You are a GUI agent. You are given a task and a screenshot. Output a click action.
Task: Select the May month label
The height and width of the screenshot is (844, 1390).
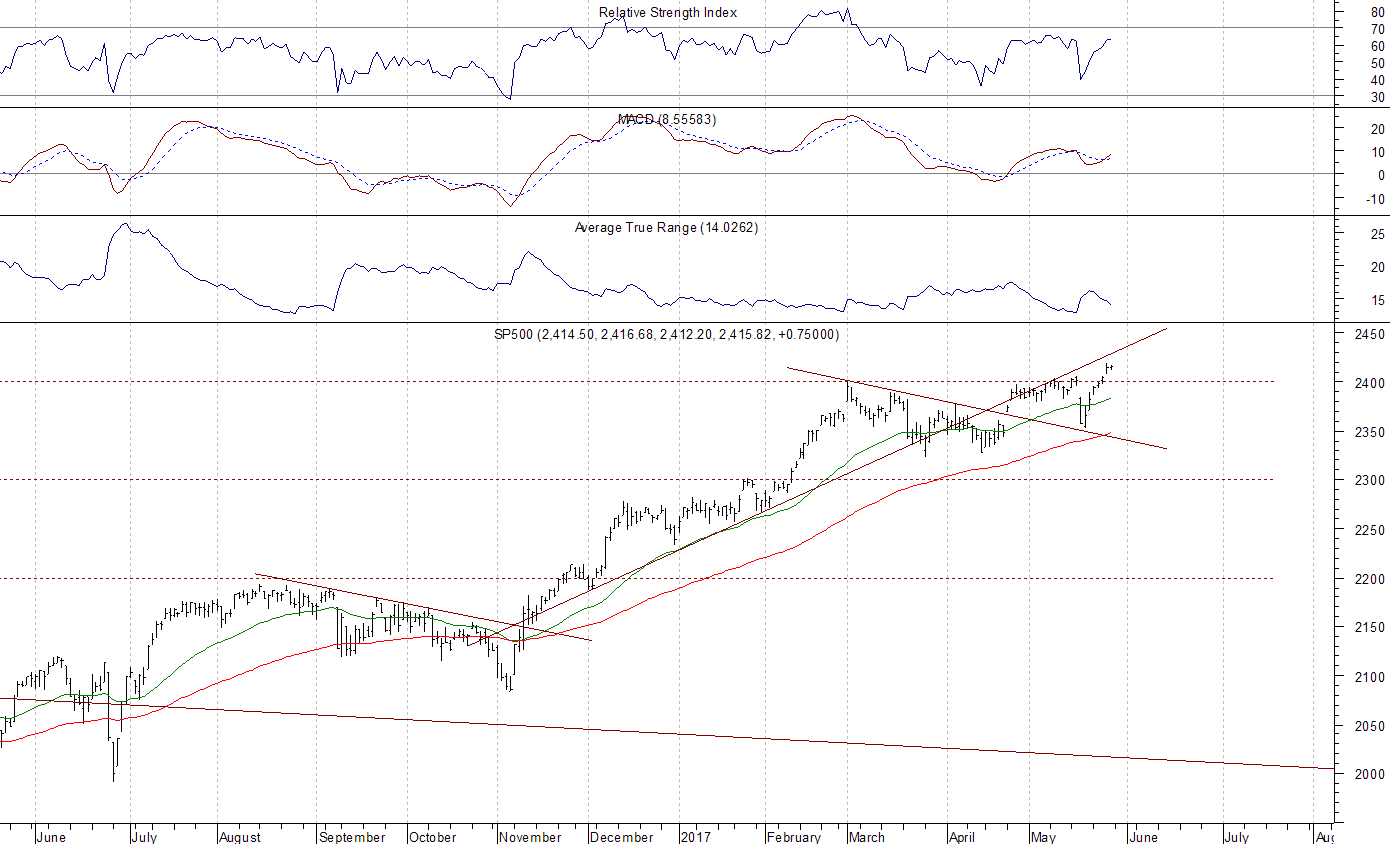(1043, 837)
